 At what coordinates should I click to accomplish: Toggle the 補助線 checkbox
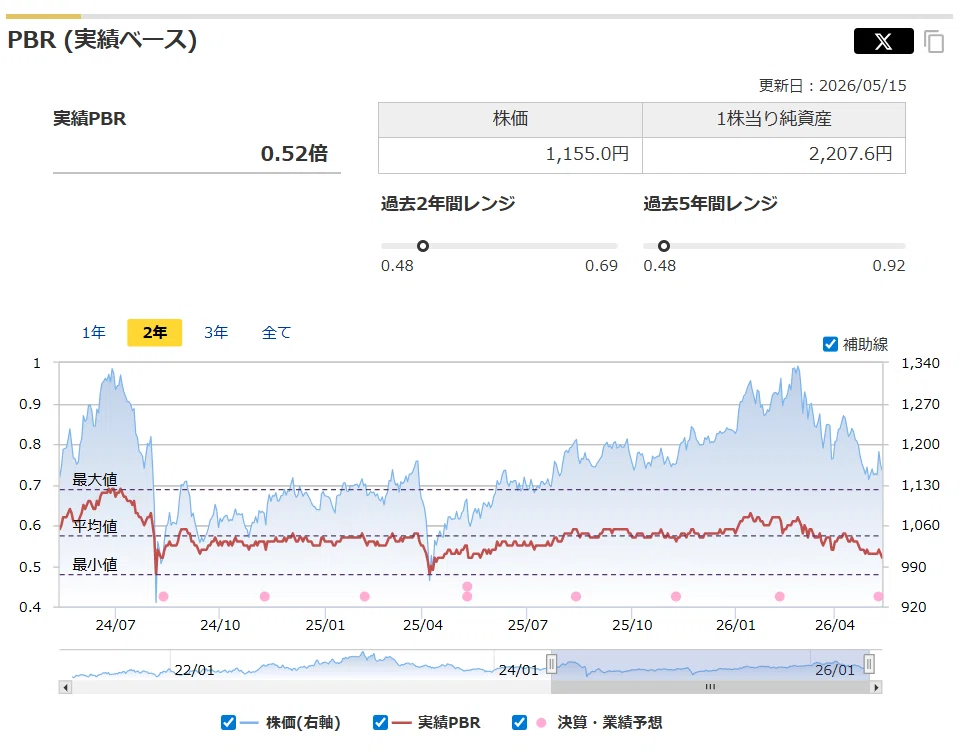point(830,344)
